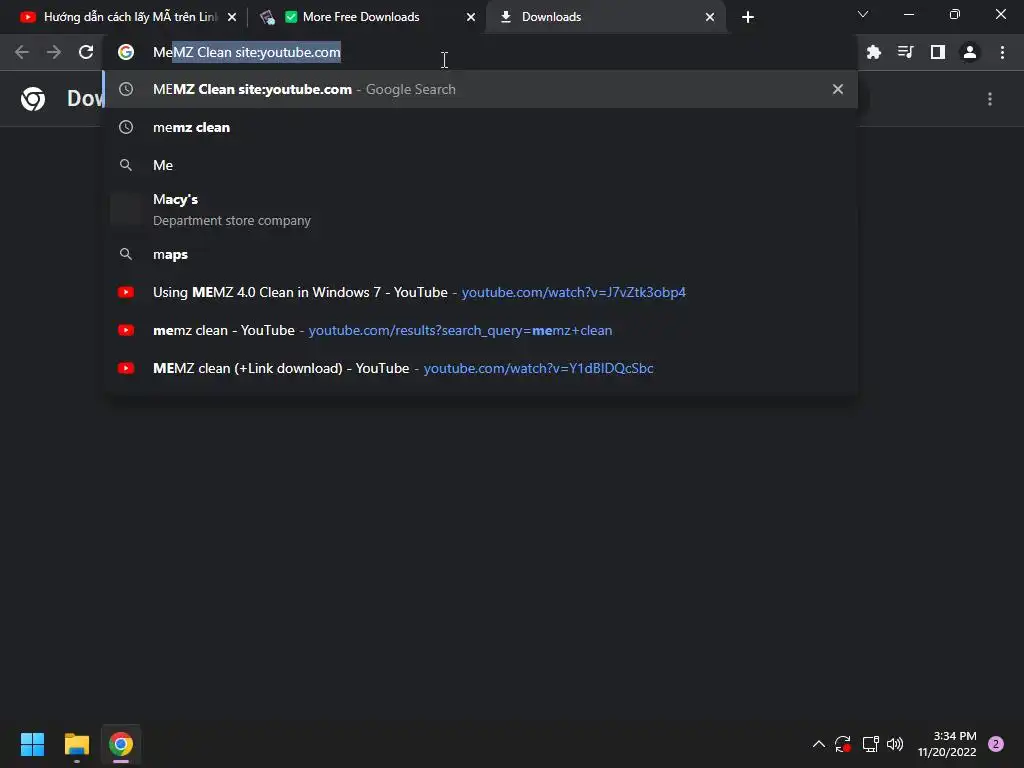Open the Windows Start button

point(32,744)
